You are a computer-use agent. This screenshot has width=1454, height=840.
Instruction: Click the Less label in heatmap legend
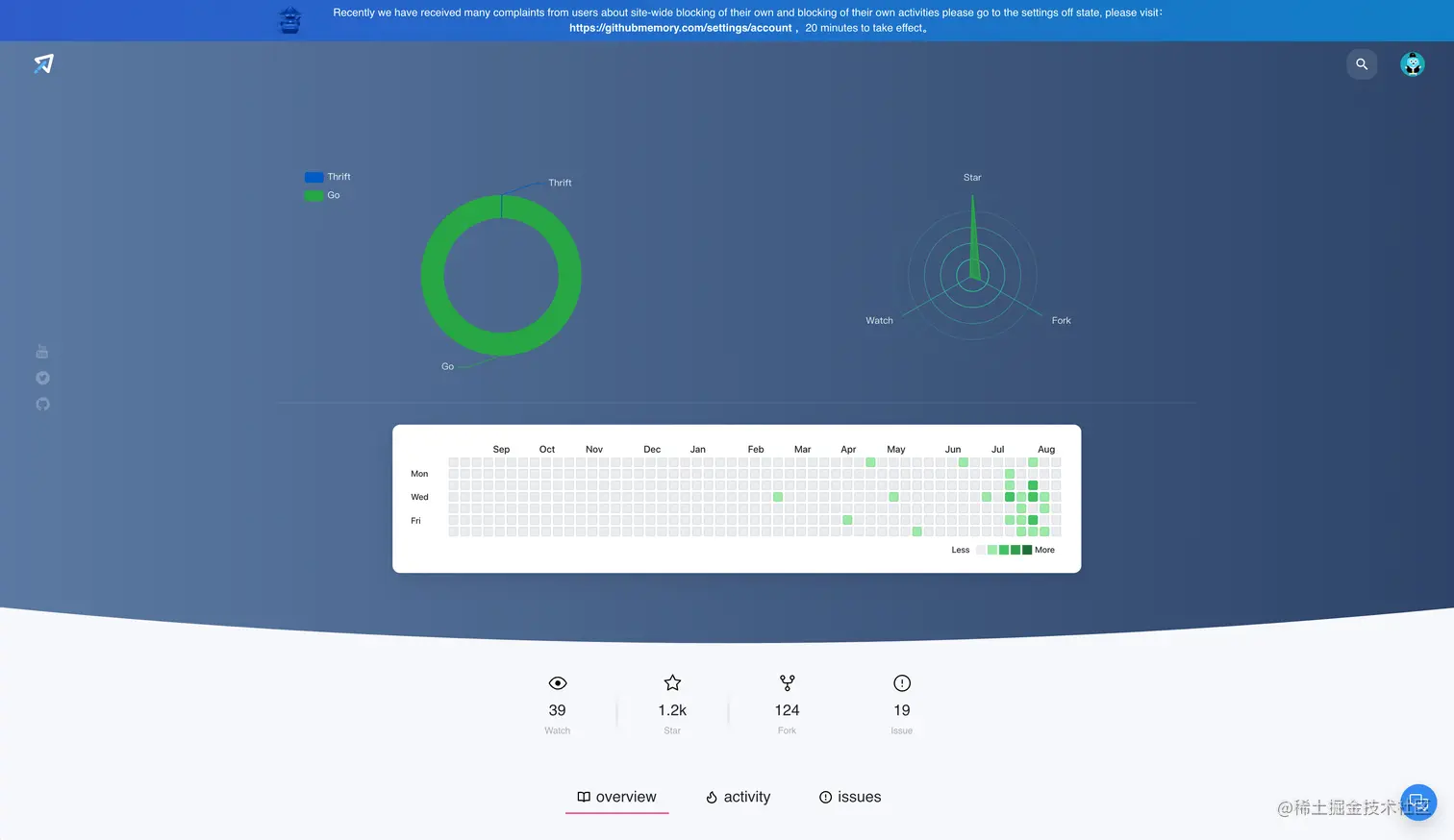click(x=961, y=550)
